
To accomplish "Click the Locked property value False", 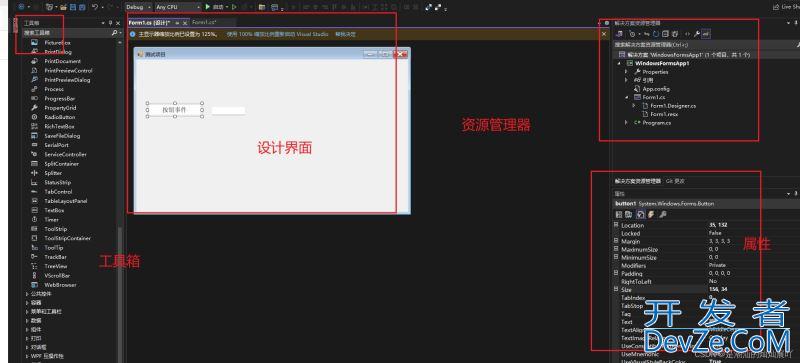I will coord(715,233).
